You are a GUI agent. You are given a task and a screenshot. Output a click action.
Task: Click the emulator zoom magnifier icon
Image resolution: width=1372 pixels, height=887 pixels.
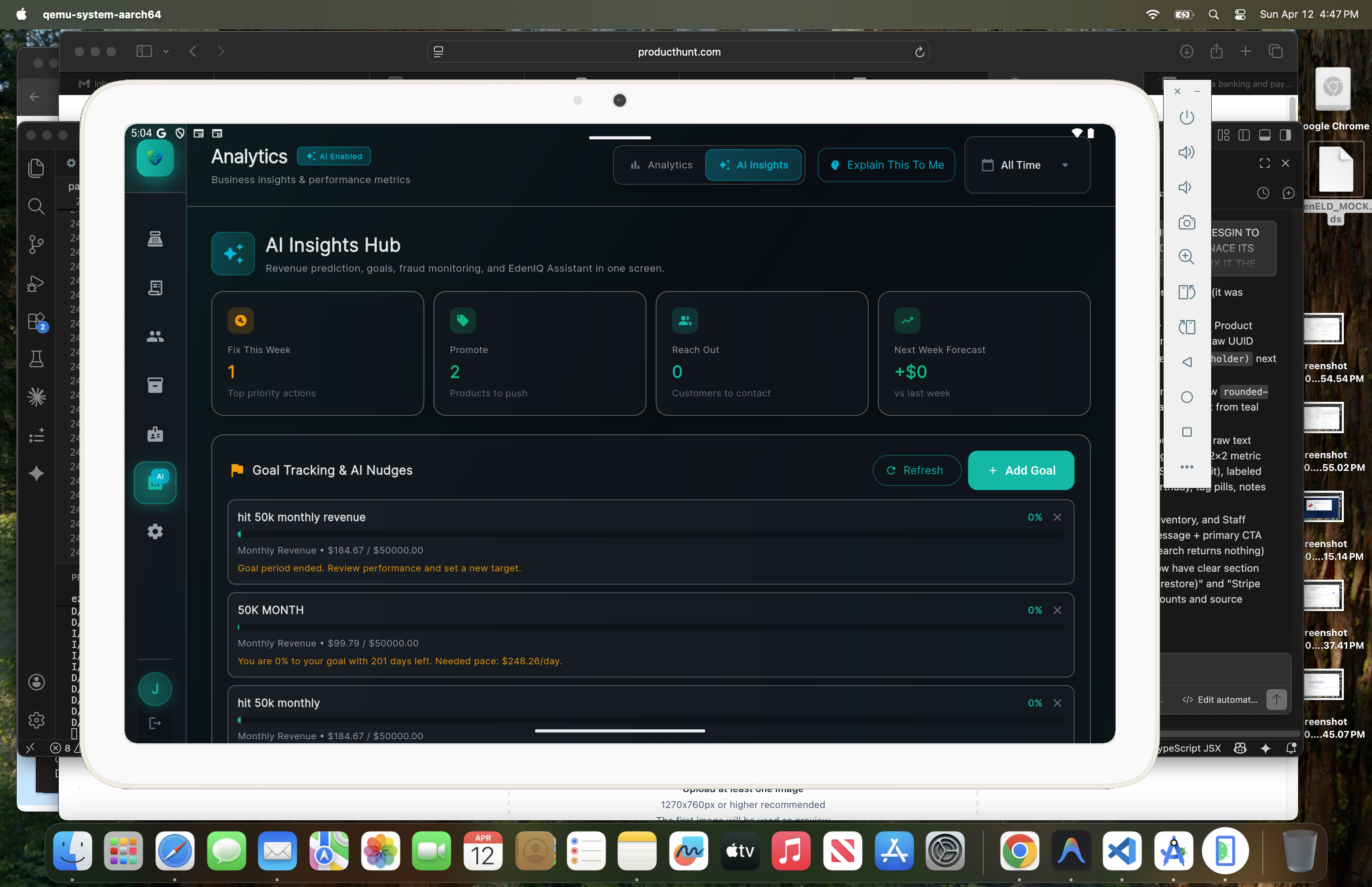point(1186,257)
